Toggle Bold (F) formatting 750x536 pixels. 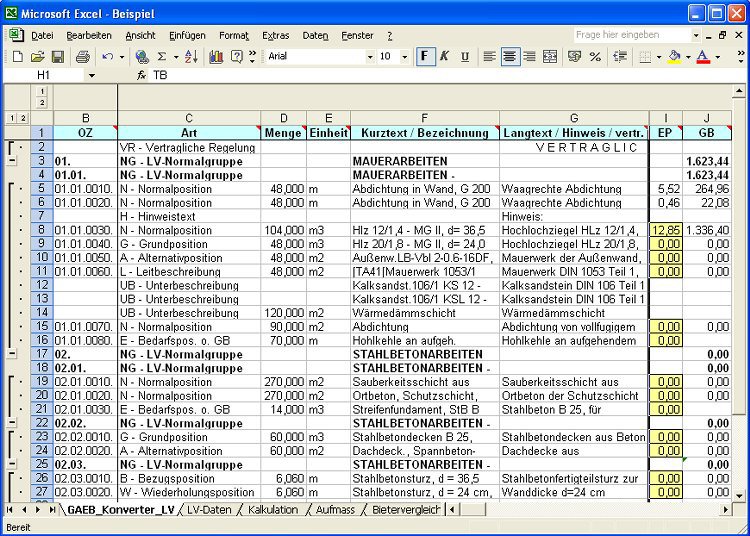coord(425,56)
